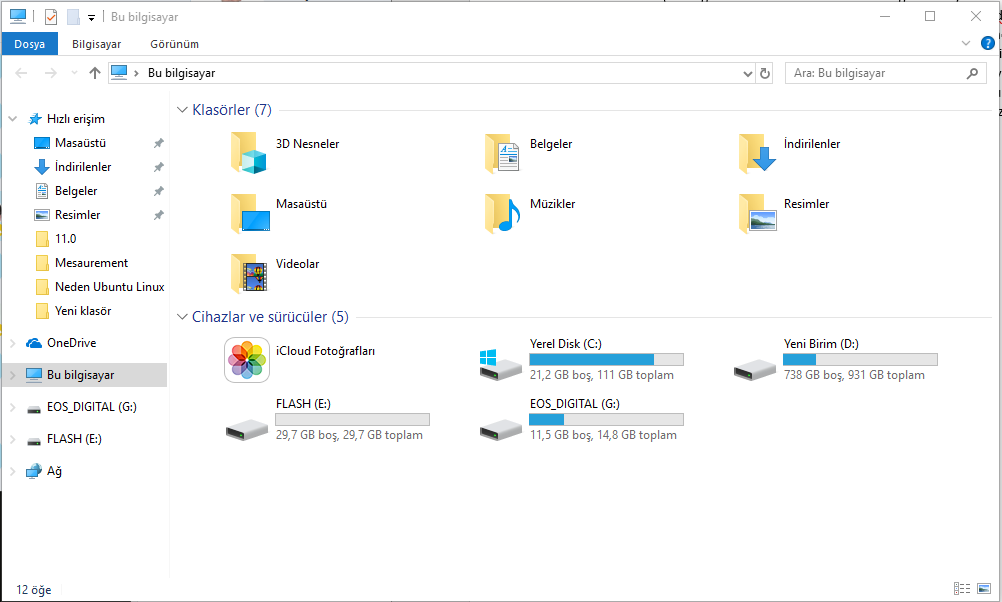The height and width of the screenshot is (602, 1002).
Task: Expand the EOS_DIGITAL (G:) tree node
Action: point(12,407)
